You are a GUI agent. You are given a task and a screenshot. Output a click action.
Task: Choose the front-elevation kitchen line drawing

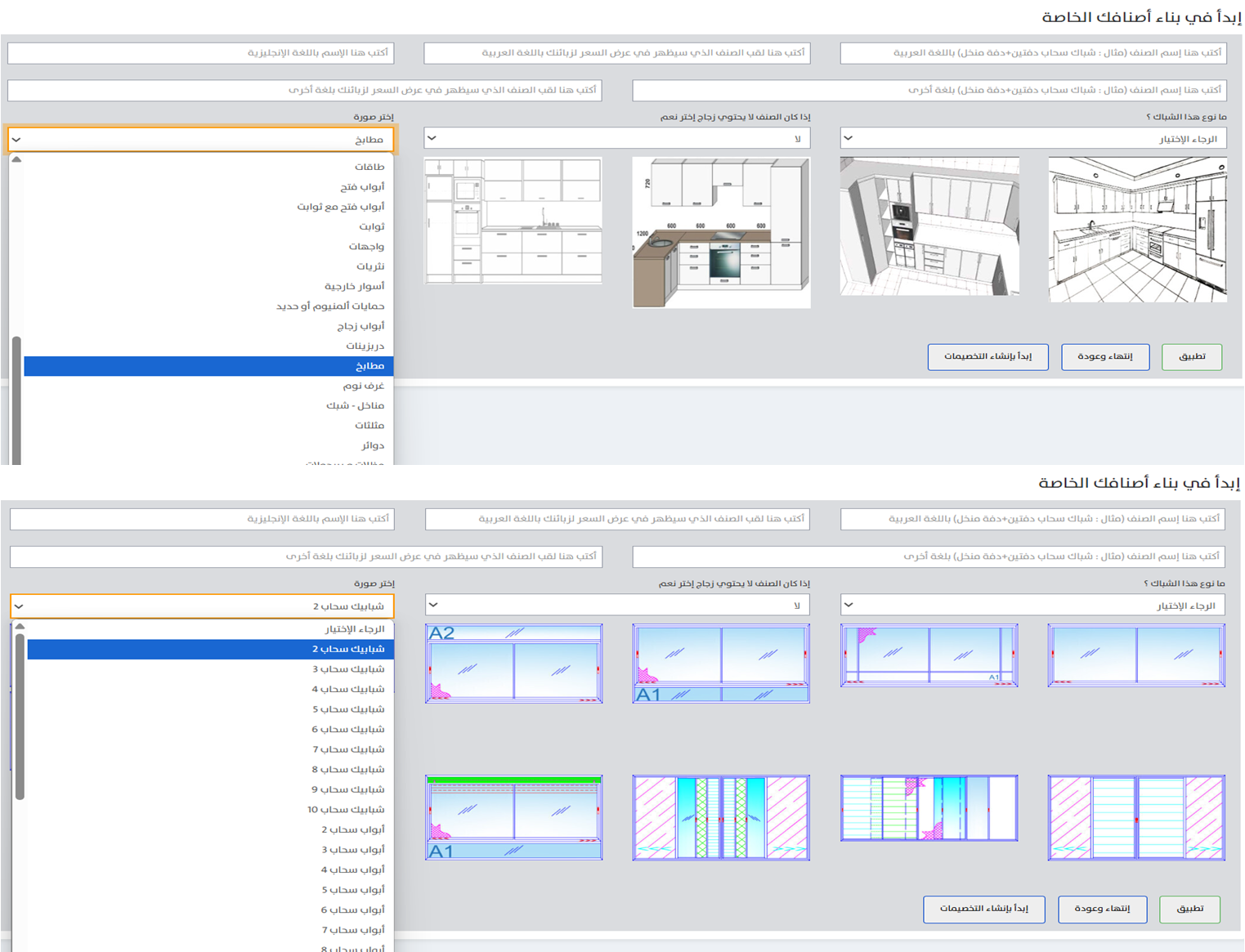point(513,221)
